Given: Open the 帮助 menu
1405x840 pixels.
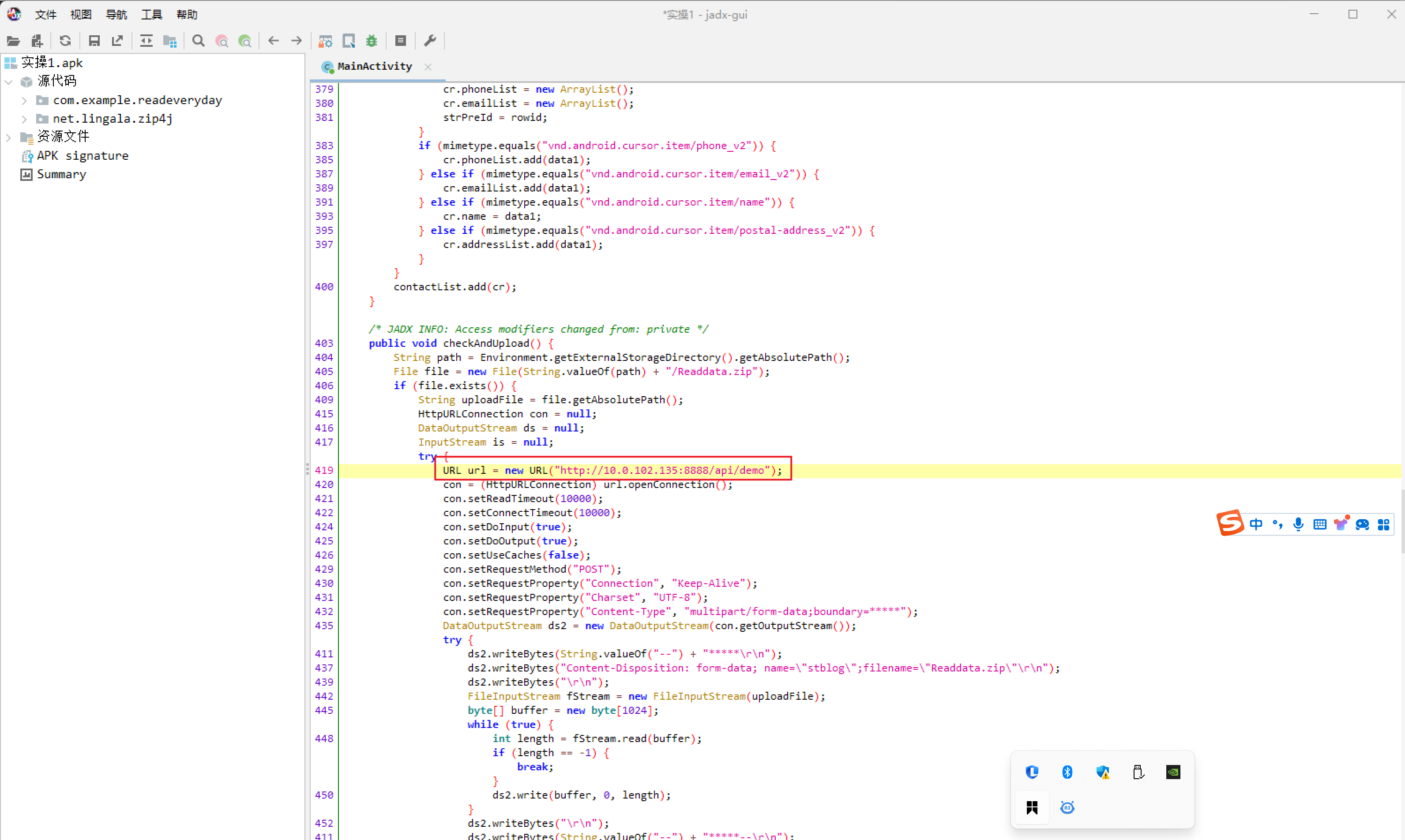Looking at the screenshot, I should 187,14.
